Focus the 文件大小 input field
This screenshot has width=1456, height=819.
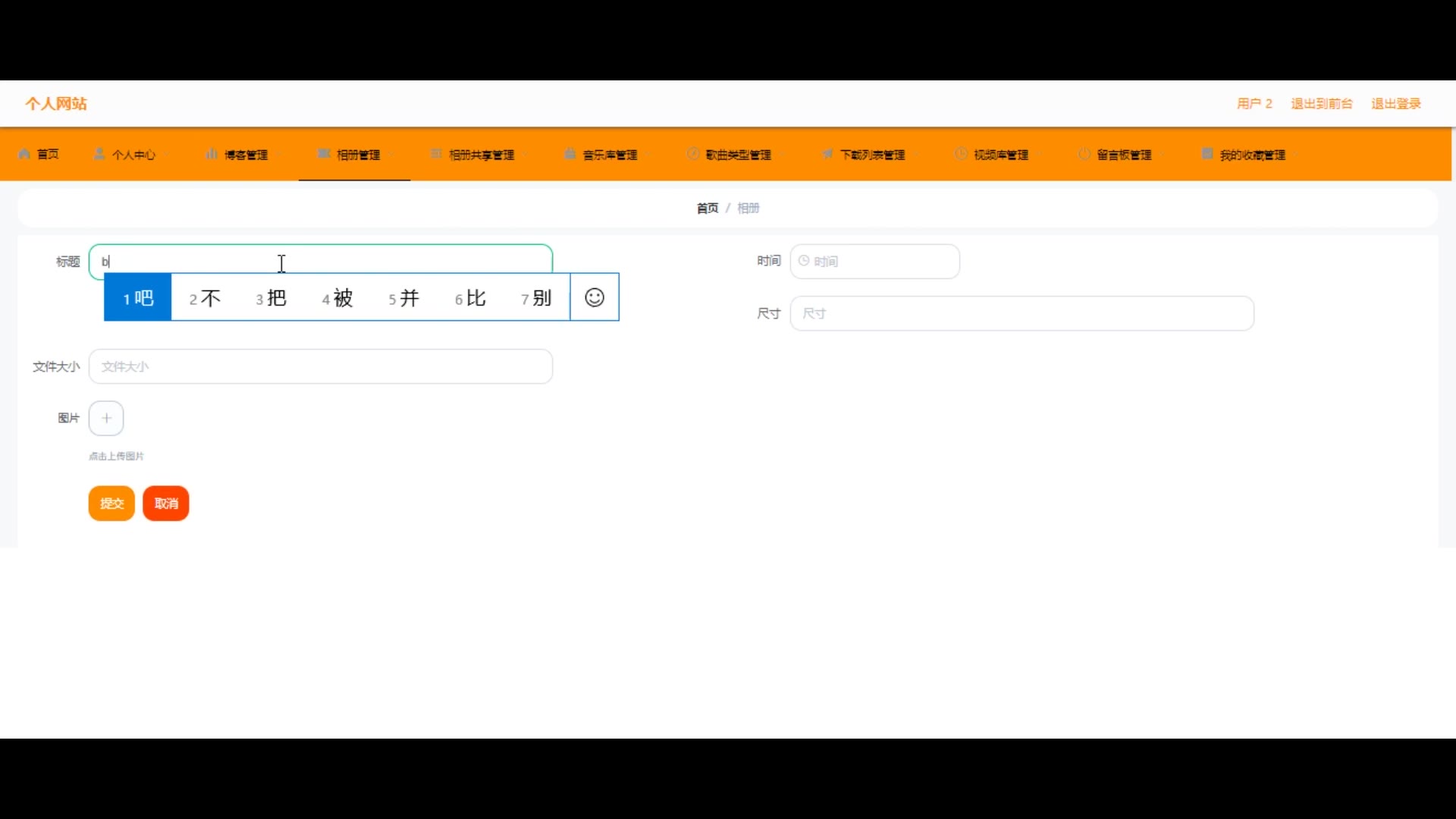(x=321, y=366)
